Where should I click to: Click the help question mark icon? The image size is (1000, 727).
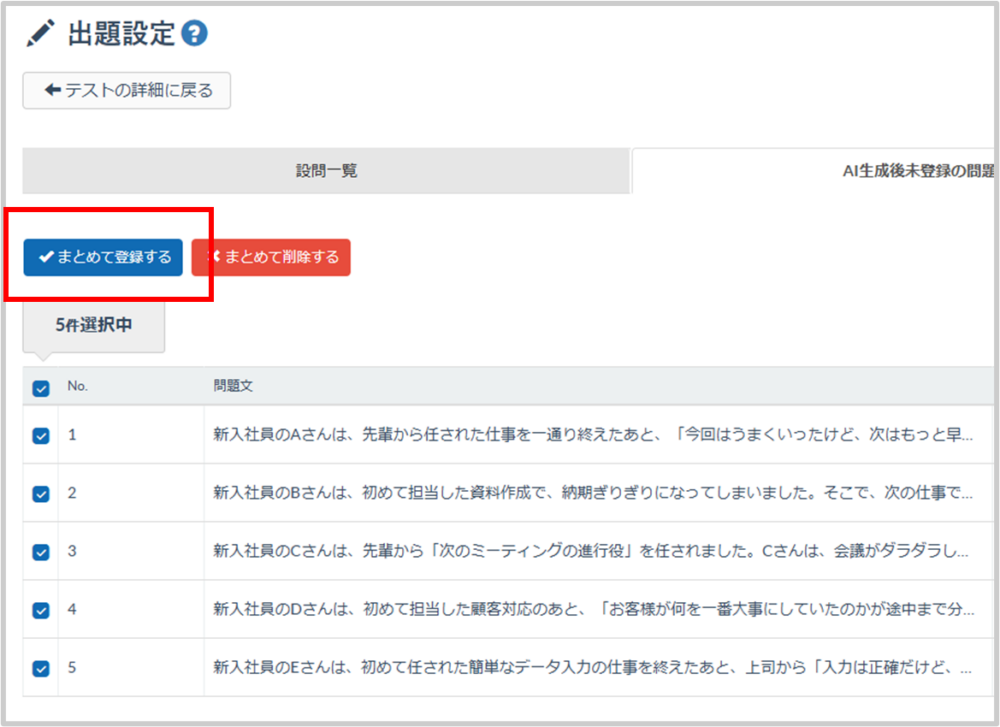coord(195,34)
